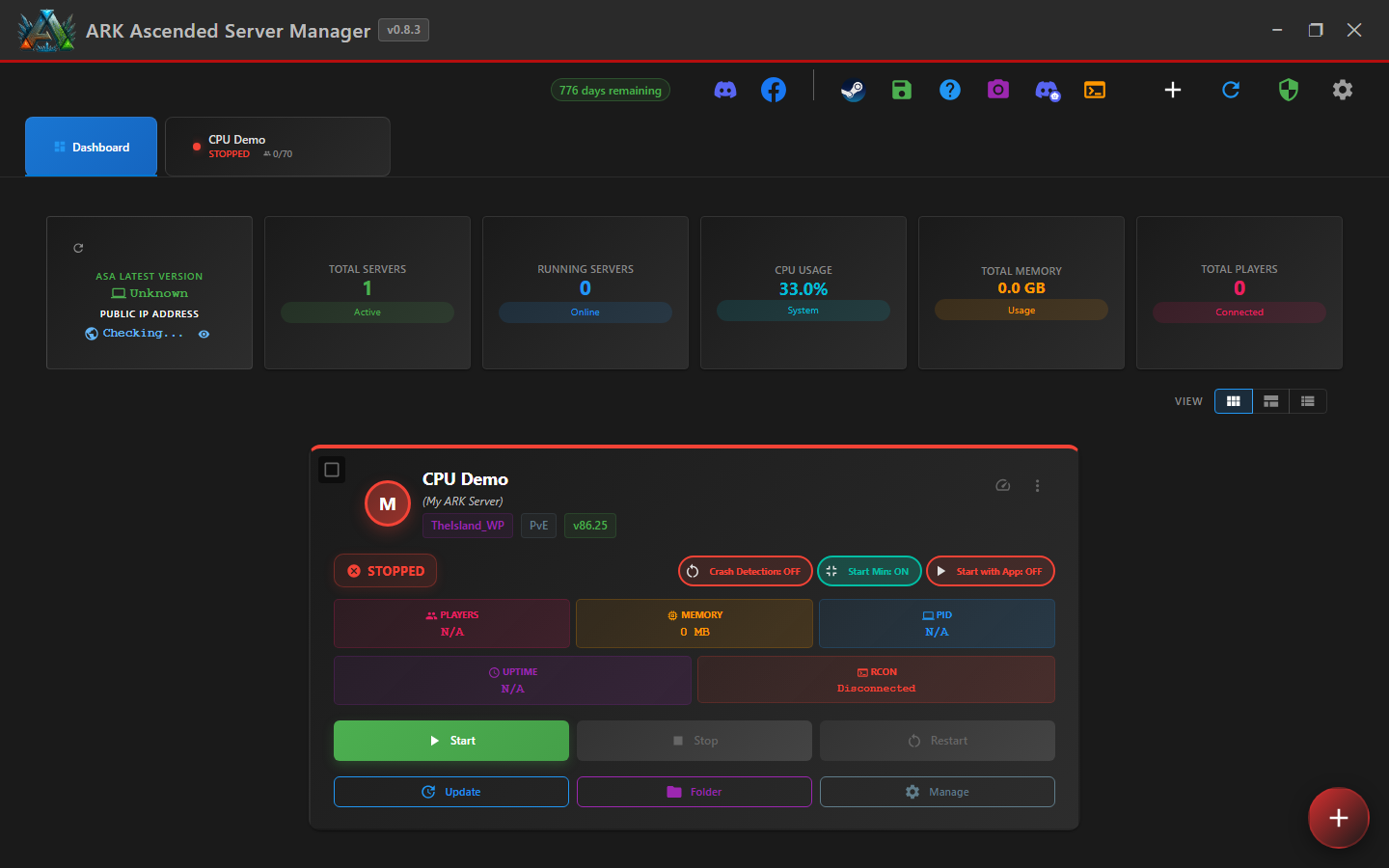Refresh the ASA latest version info
Screen dimensions: 1389x868
(x=78, y=248)
